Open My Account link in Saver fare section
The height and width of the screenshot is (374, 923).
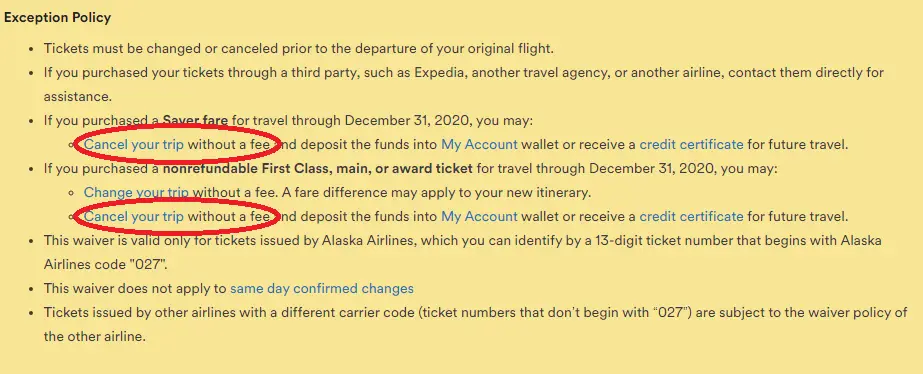[479, 144]
